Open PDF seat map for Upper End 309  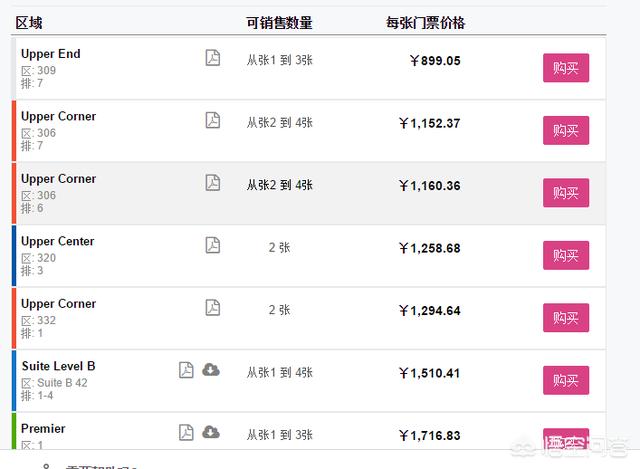pos(213,58)
